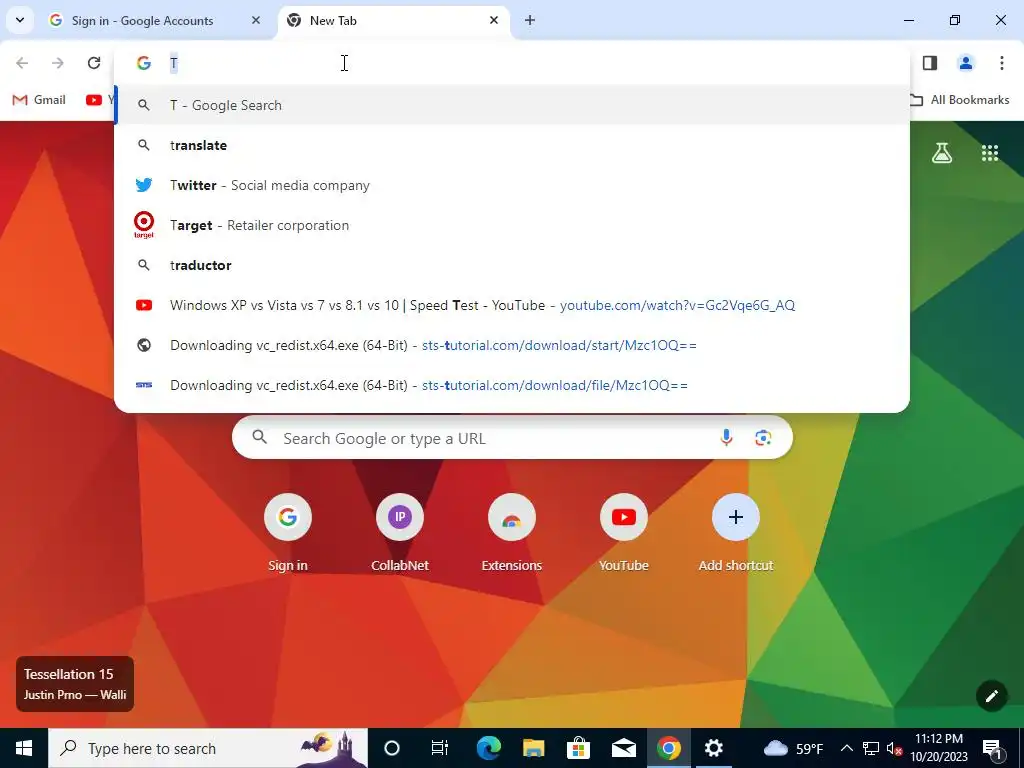Screen dimensions: 1024x768
Task: Close the New Tab tab
Action: [494, 20]
